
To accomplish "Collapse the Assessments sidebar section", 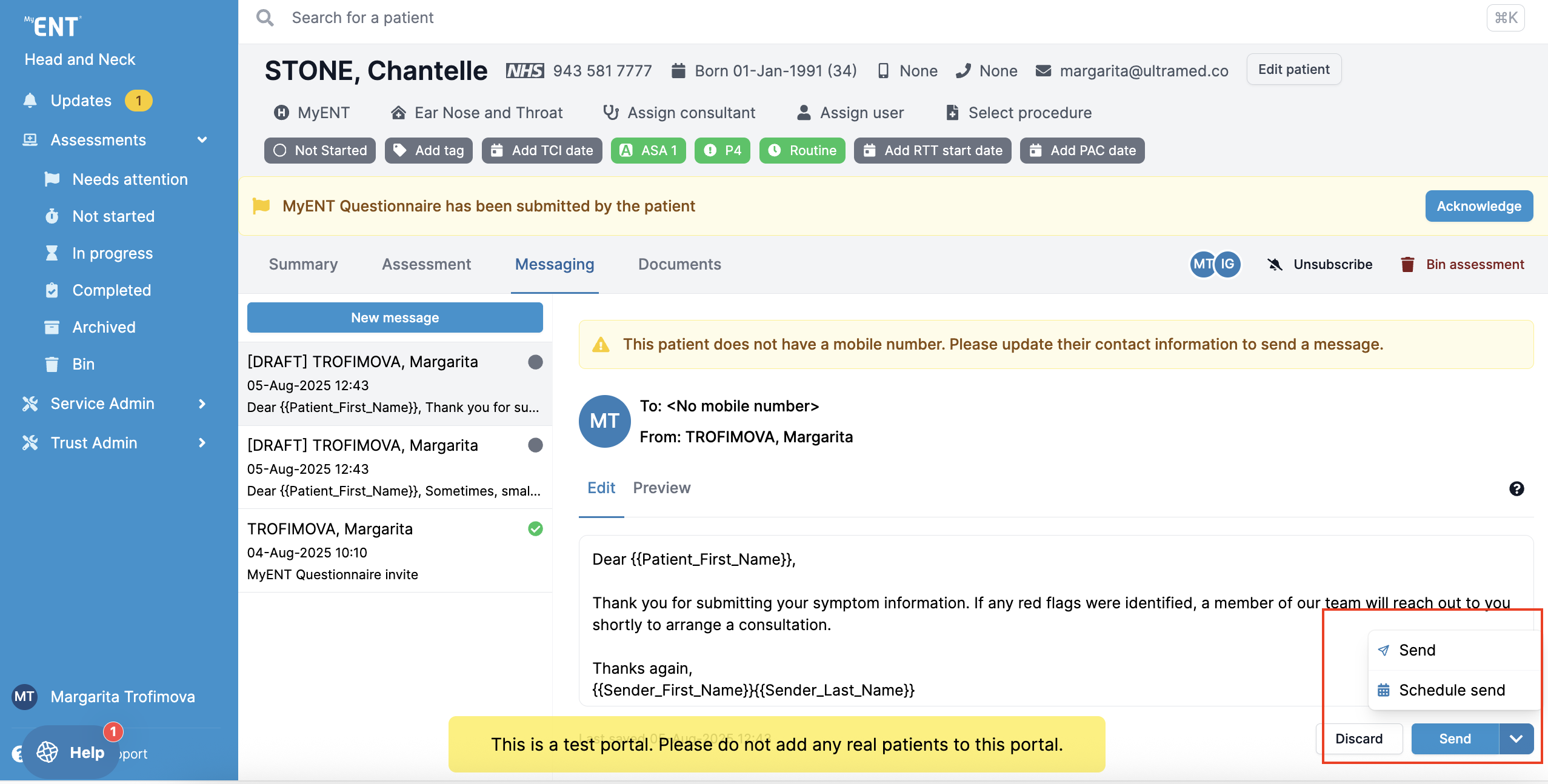I will pyautogui.click(x=202, y=140).
